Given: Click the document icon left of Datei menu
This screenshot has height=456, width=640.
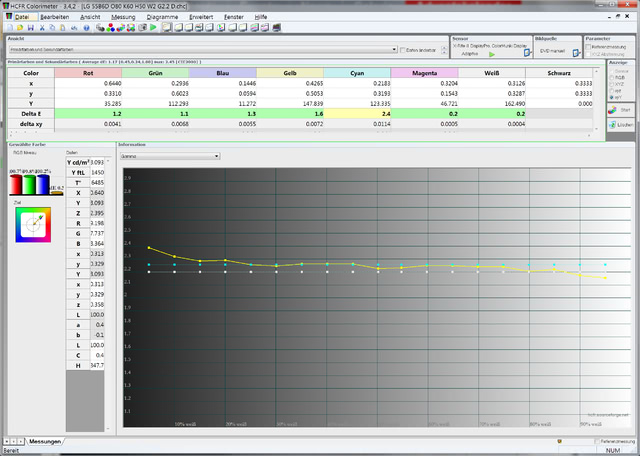Looking at the screenshot, I should (x=9, y=17).
